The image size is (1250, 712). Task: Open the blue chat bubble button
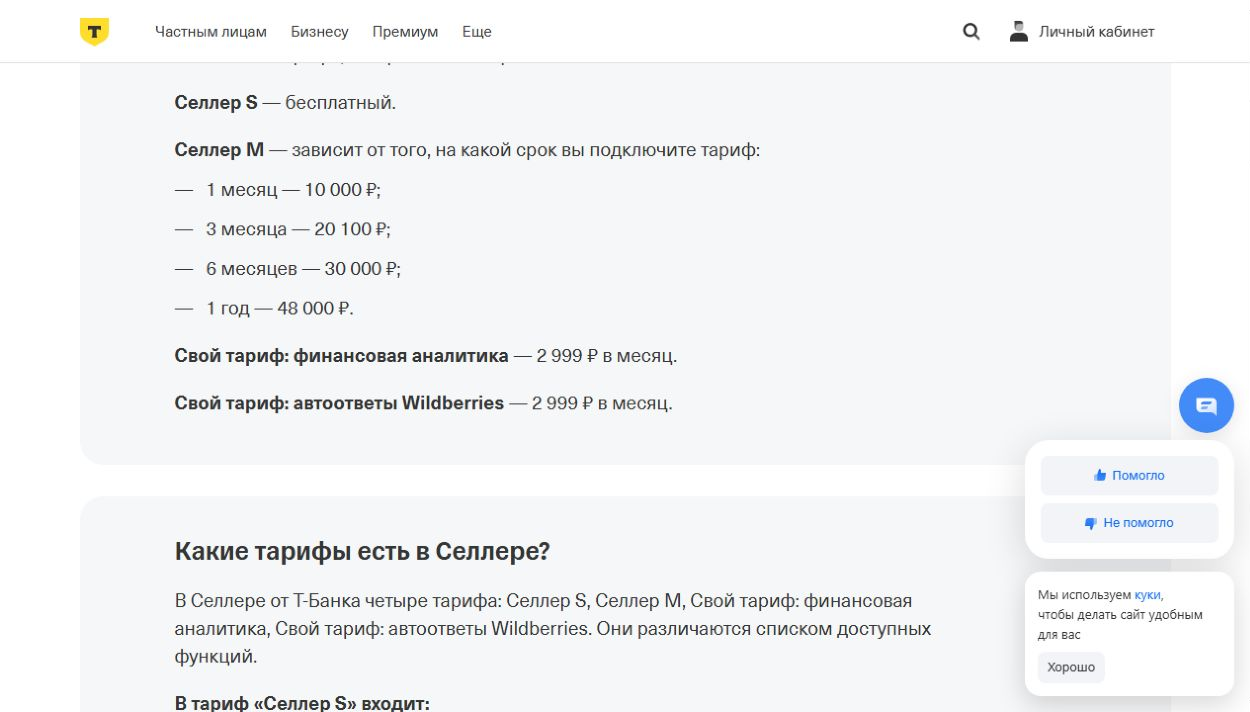pos(1206,405)
